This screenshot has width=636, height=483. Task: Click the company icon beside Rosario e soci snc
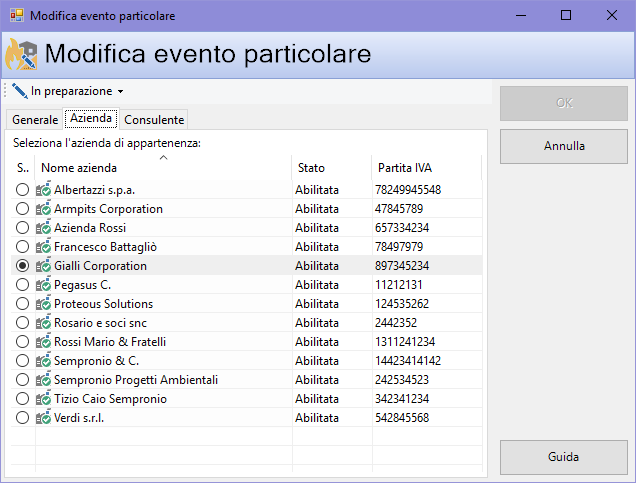[43, 323]
